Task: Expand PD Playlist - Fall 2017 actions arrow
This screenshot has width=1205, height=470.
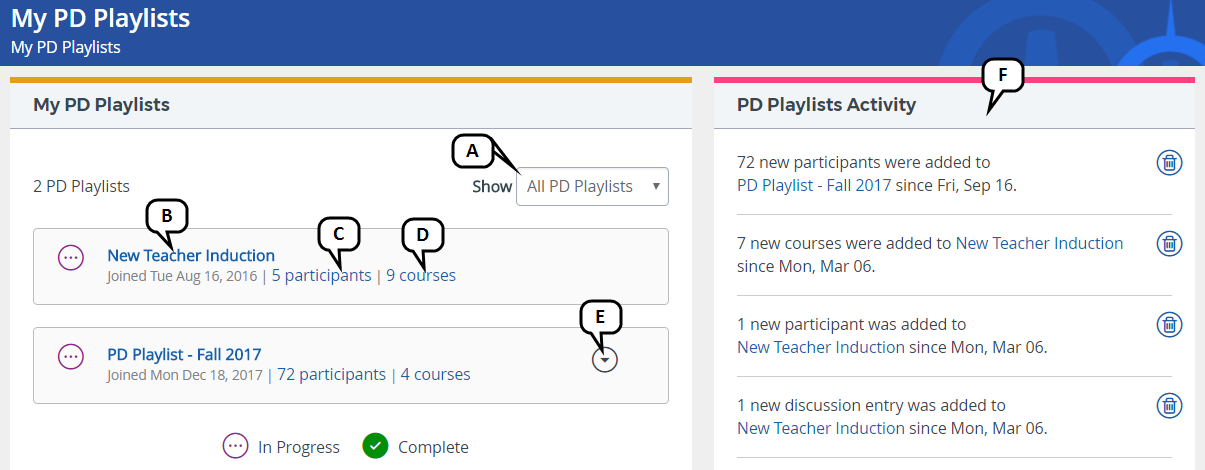Action: click(x=604, y=360)
